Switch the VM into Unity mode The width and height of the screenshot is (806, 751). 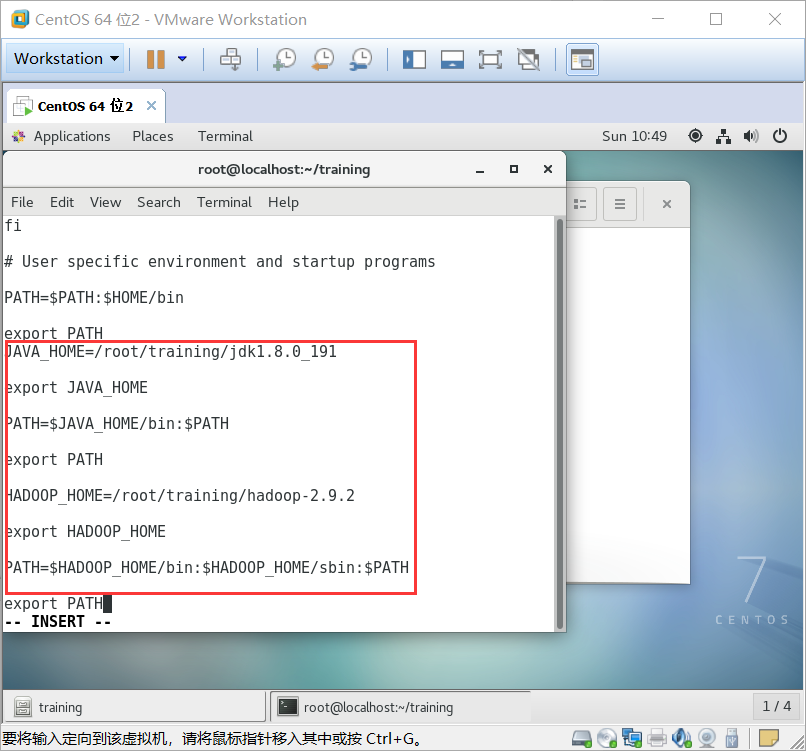[x=529, y=59]
